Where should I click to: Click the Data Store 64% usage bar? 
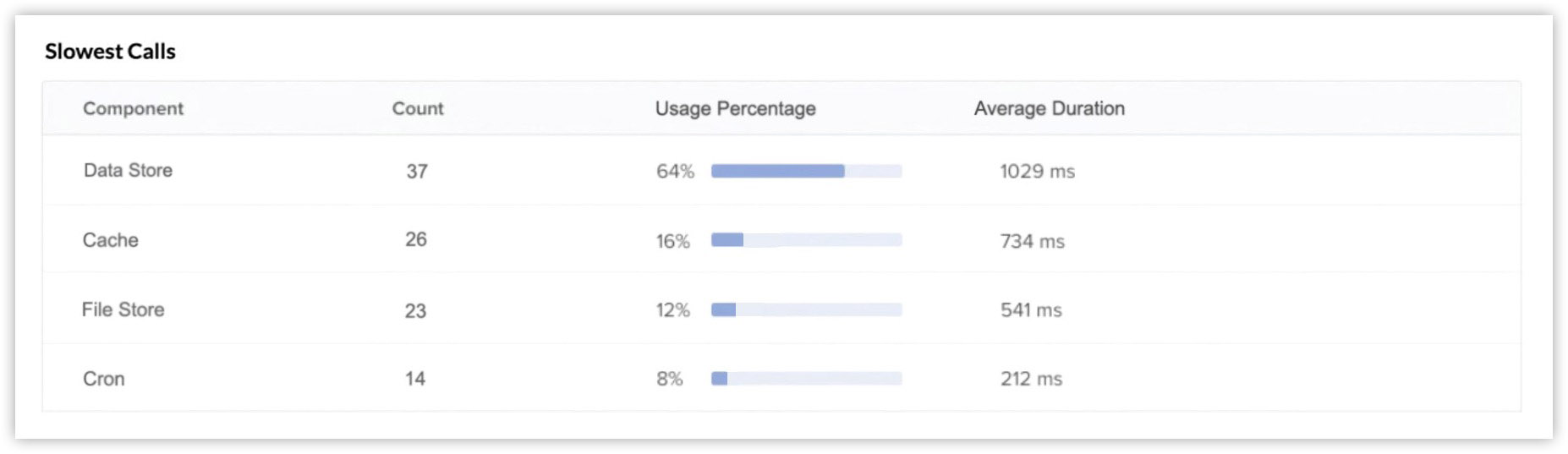(806, 171)
